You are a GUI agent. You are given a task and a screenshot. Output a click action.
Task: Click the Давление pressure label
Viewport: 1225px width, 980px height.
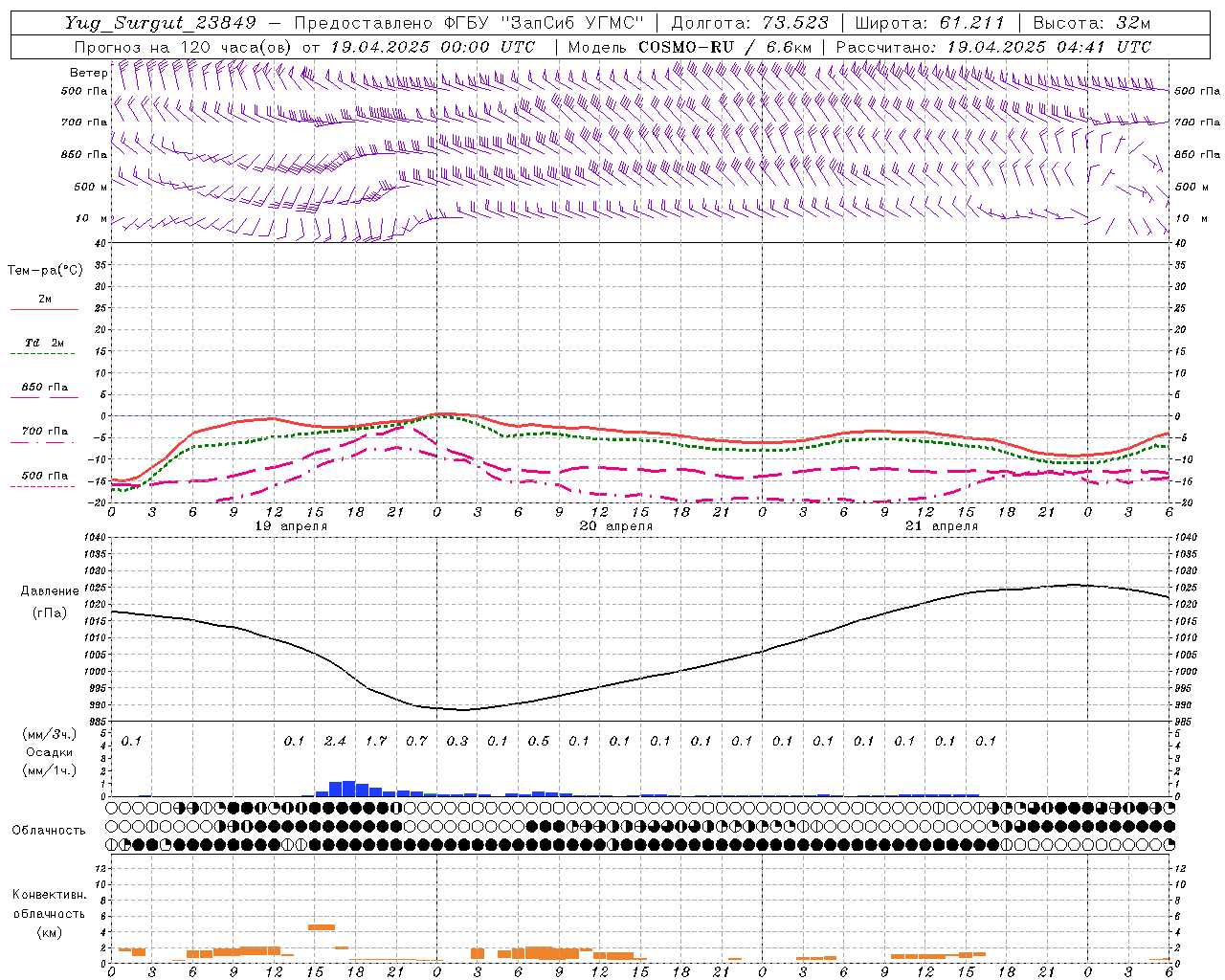[x=50, y=591]
